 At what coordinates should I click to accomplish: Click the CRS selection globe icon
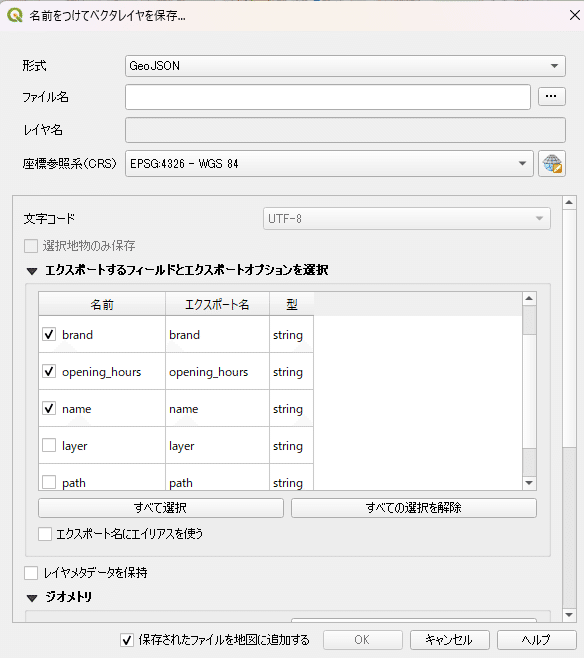click(x=552, y=164)
